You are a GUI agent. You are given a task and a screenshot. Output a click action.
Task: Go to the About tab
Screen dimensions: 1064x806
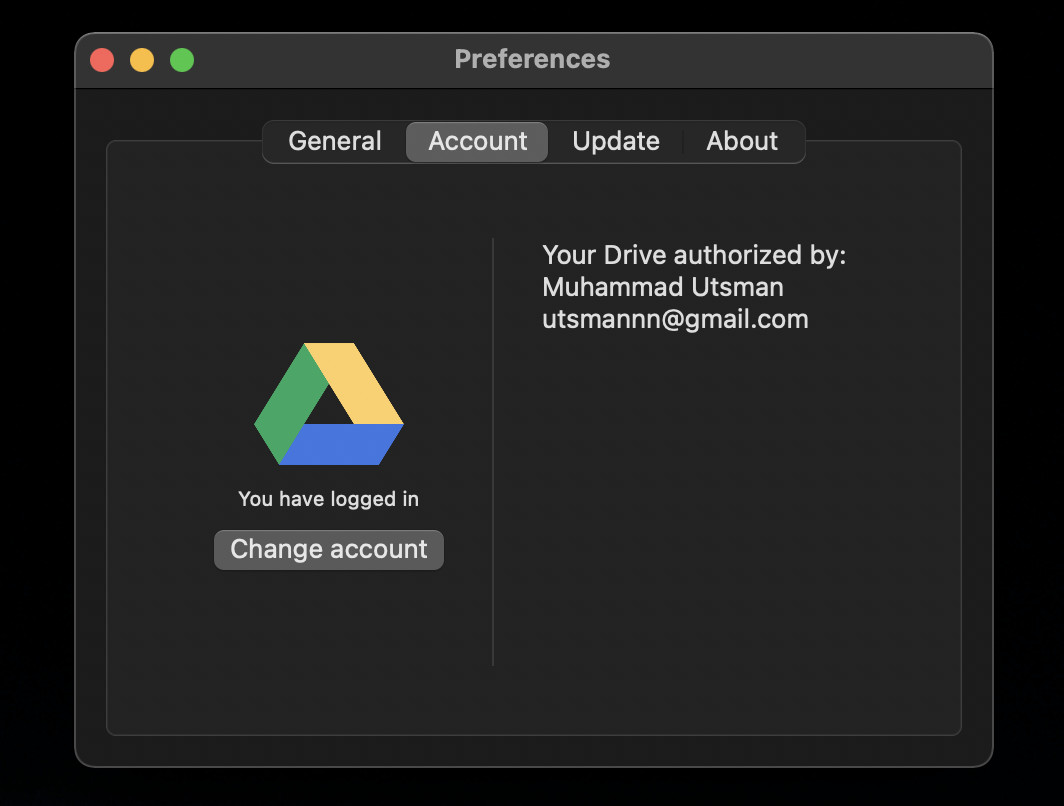pyautogui.click(x=742, y=141)
